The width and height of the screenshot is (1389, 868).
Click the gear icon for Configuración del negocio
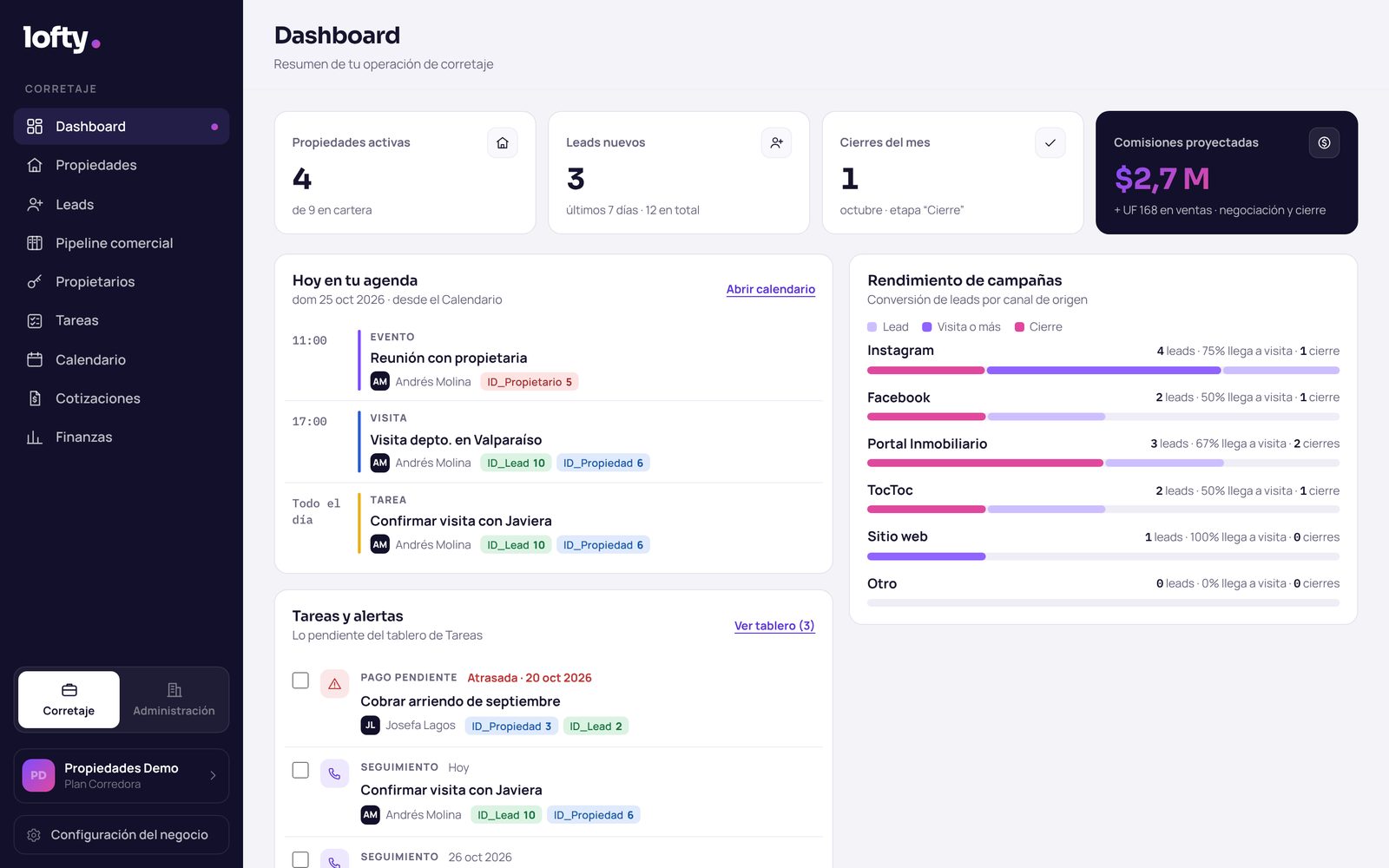tap(34, 835)
